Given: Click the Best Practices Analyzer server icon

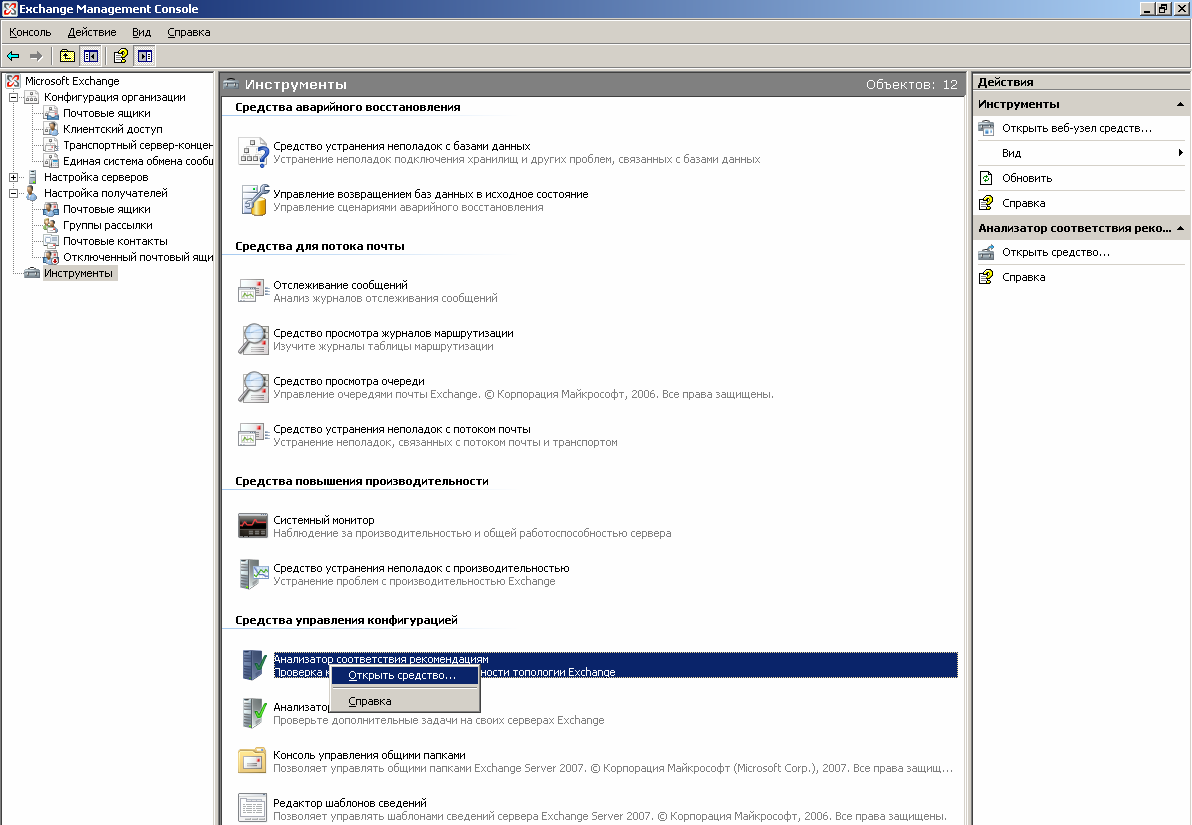Looking at the screenshot, I should click(x=253, y=665).
